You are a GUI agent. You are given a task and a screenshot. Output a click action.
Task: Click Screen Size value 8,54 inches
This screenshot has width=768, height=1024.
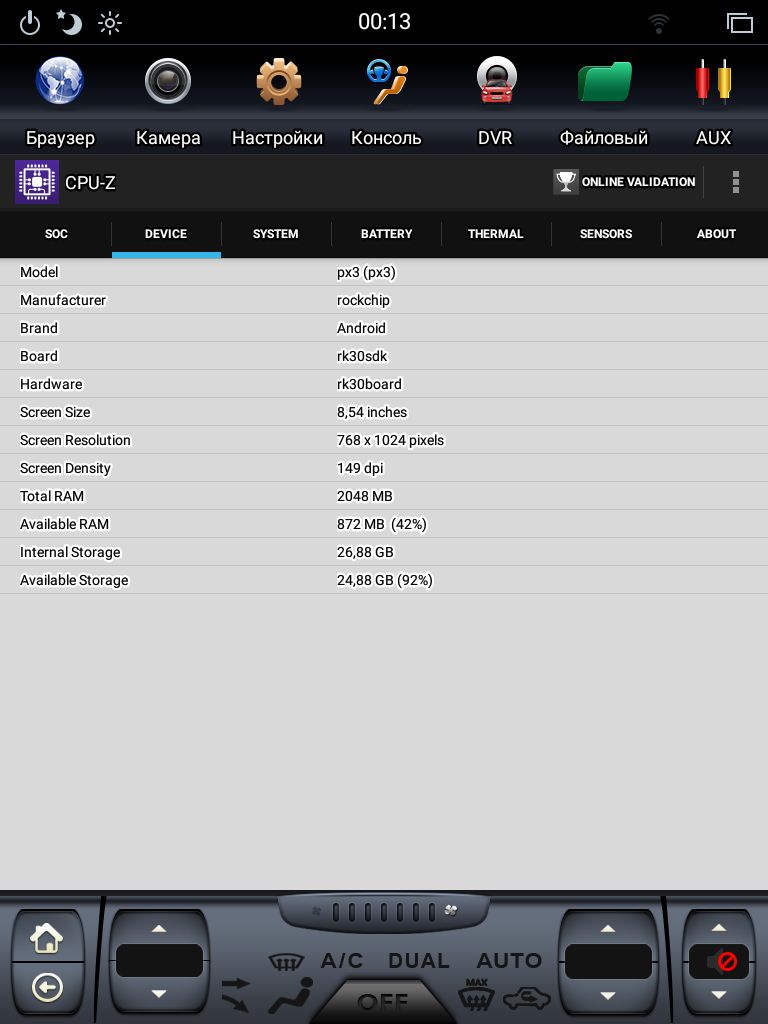(372, 413)
